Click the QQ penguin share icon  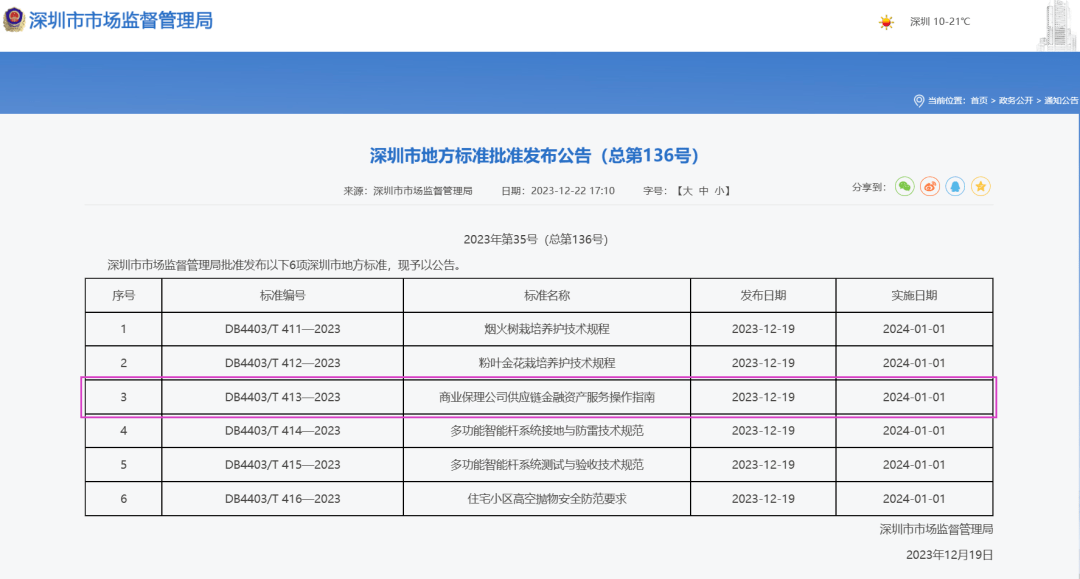pos(955,186)
